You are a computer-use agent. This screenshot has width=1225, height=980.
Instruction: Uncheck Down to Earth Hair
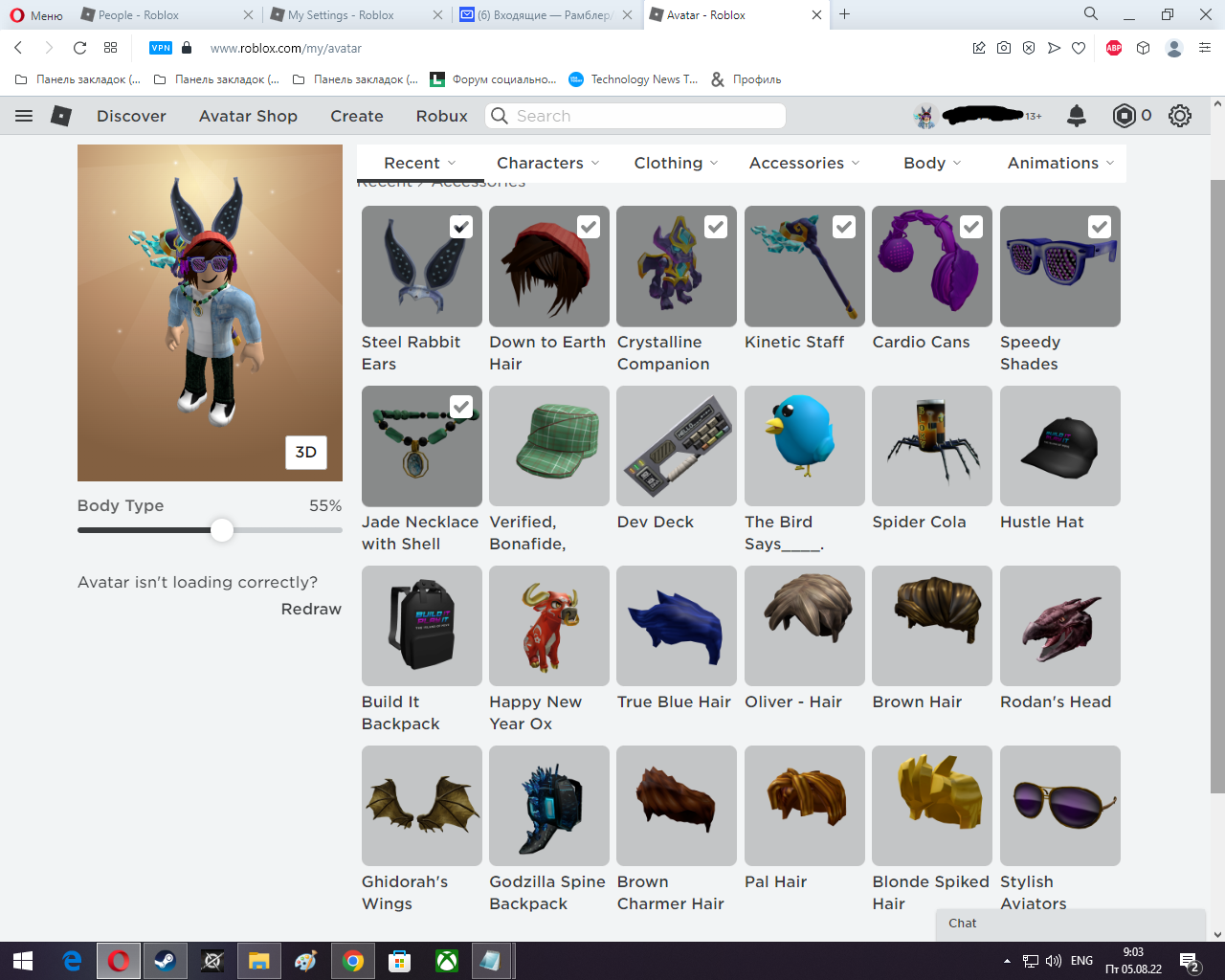[x=589, y=227]
